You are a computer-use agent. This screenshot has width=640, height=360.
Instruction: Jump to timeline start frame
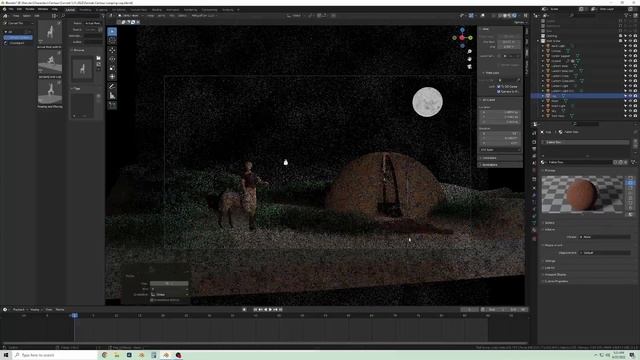coord(255,309)
